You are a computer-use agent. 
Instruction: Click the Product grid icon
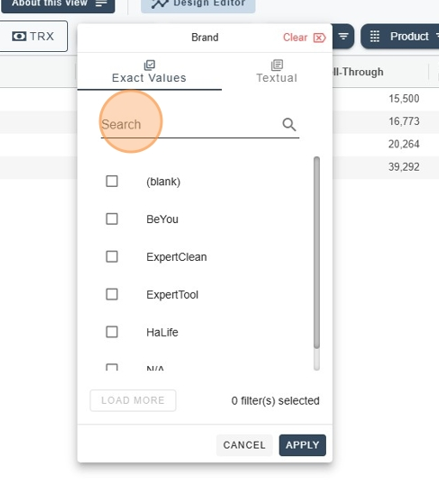point(375,36)
